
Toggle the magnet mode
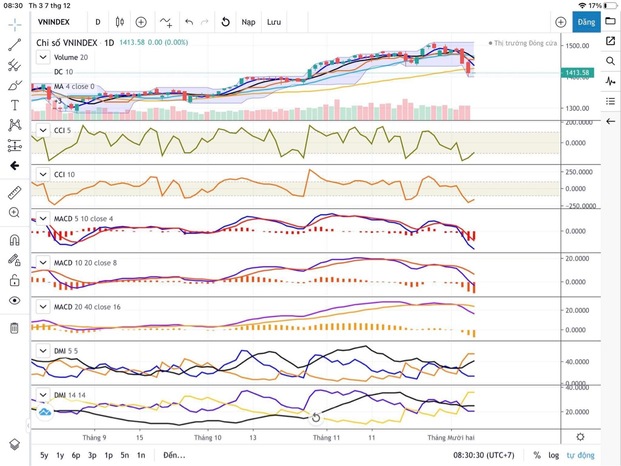click(x=14, y=240)
